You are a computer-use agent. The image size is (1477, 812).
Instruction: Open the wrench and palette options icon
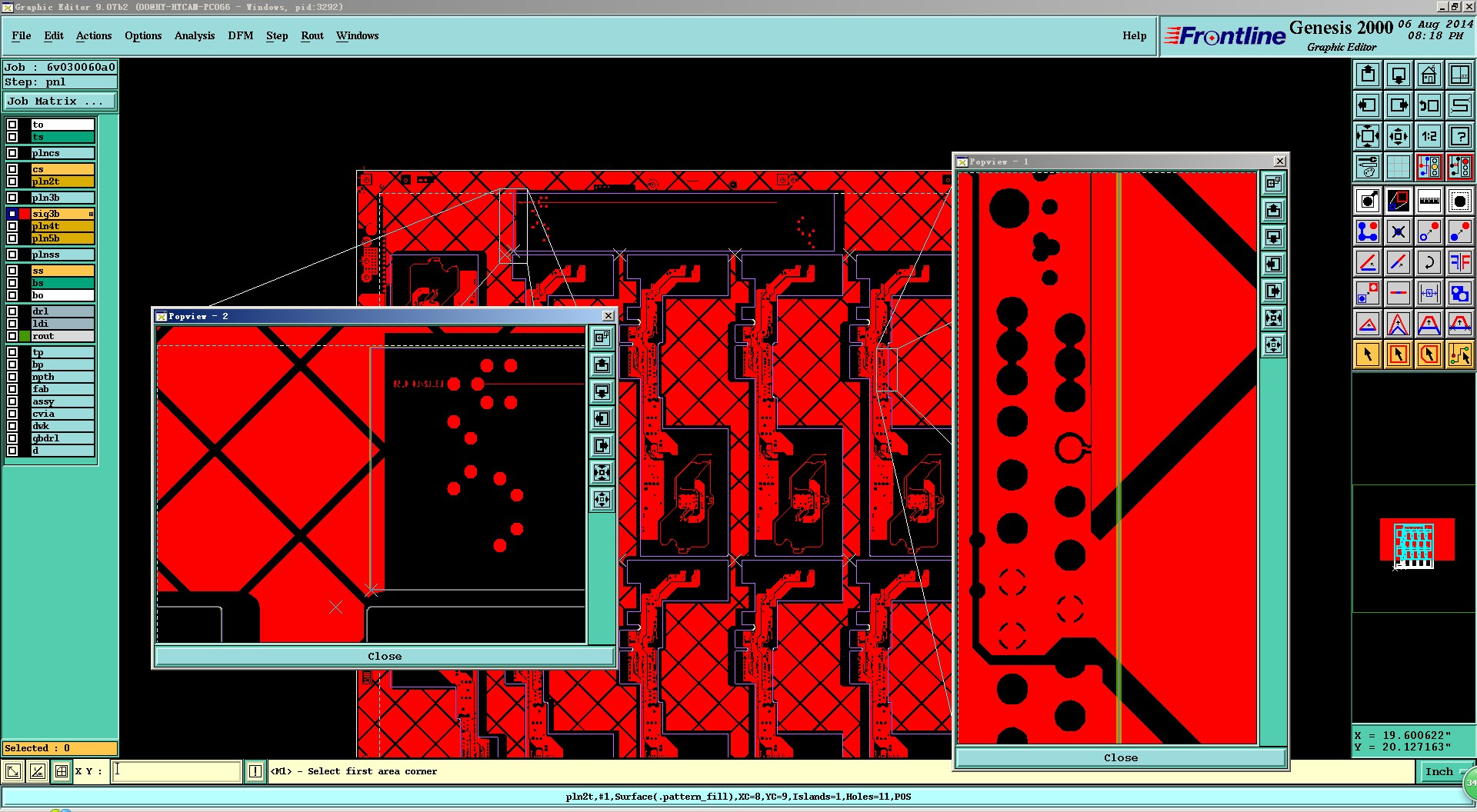click(x=1368, y=167)
